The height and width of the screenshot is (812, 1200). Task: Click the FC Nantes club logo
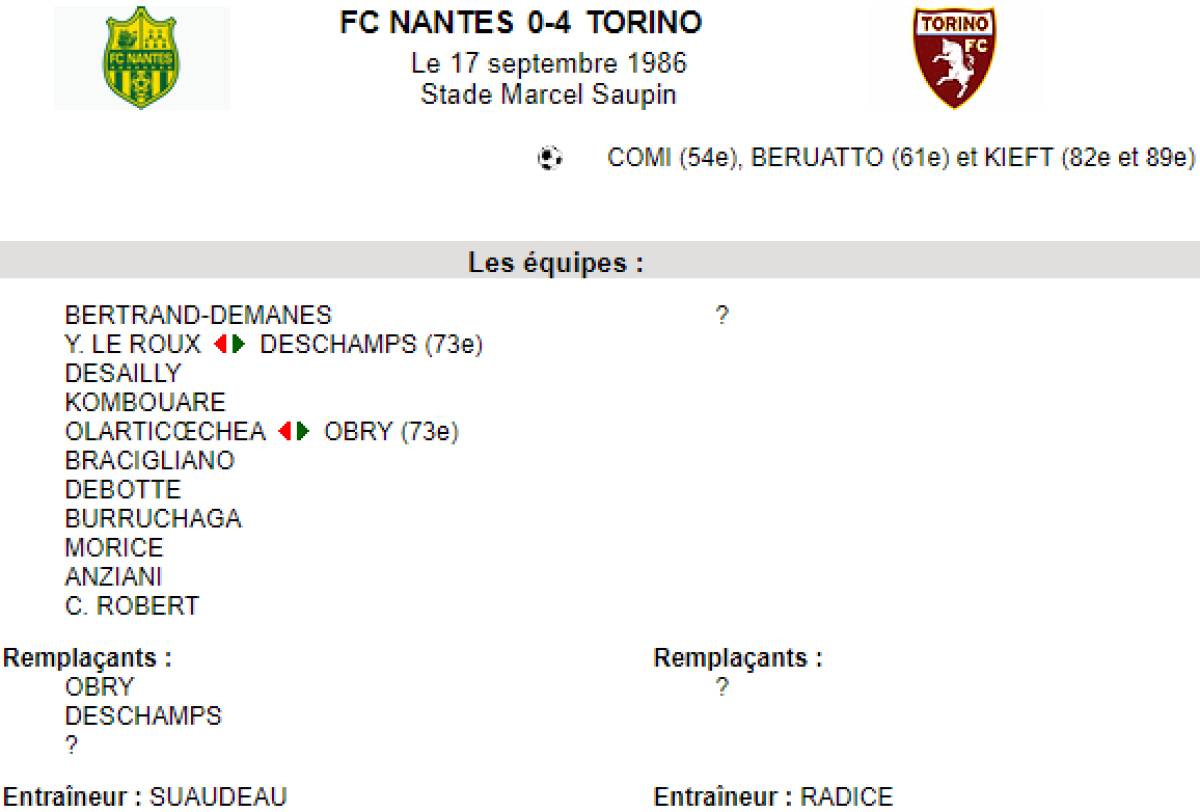click(141, 58)
